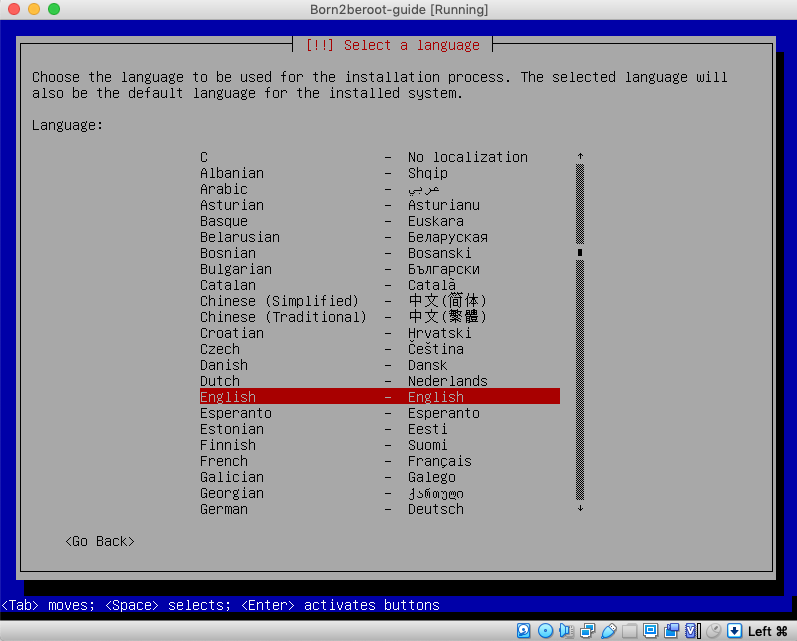Screen dimensions: 797x641
Task: Open the audio settings status icon
Action: [x=566, y=631]
